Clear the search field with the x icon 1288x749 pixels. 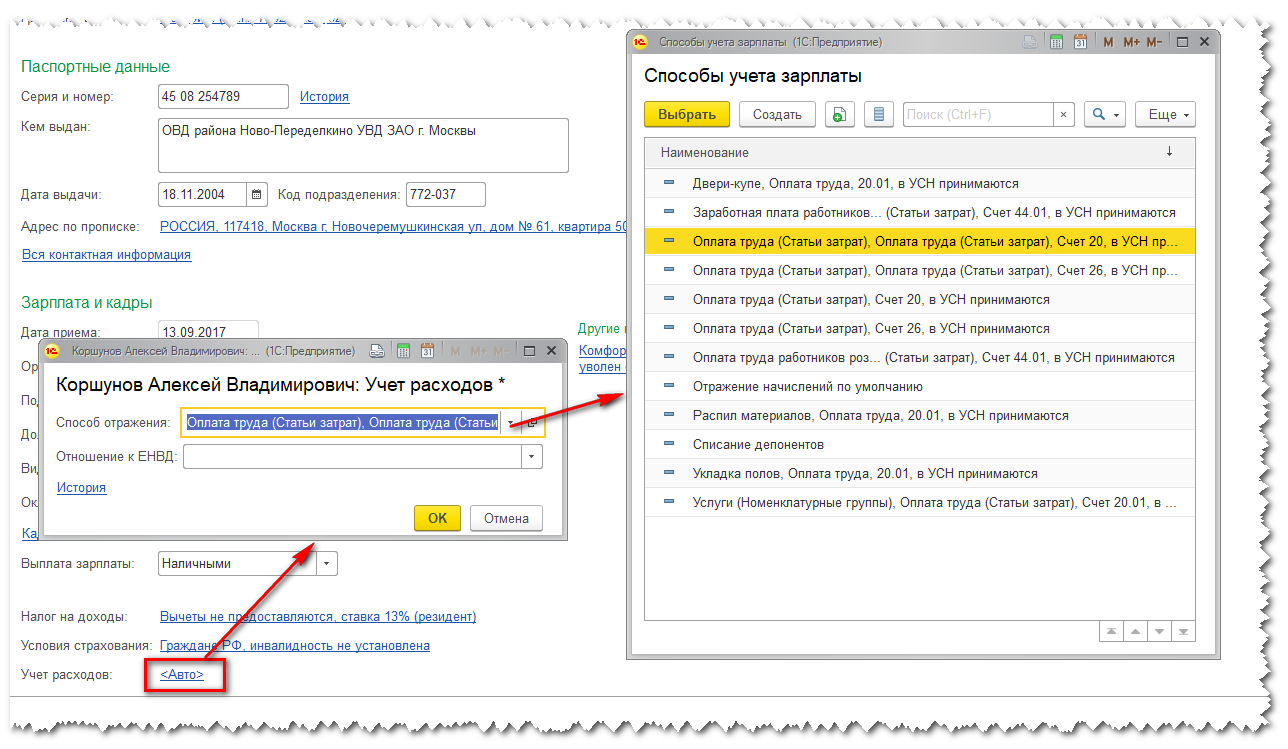1064,114
